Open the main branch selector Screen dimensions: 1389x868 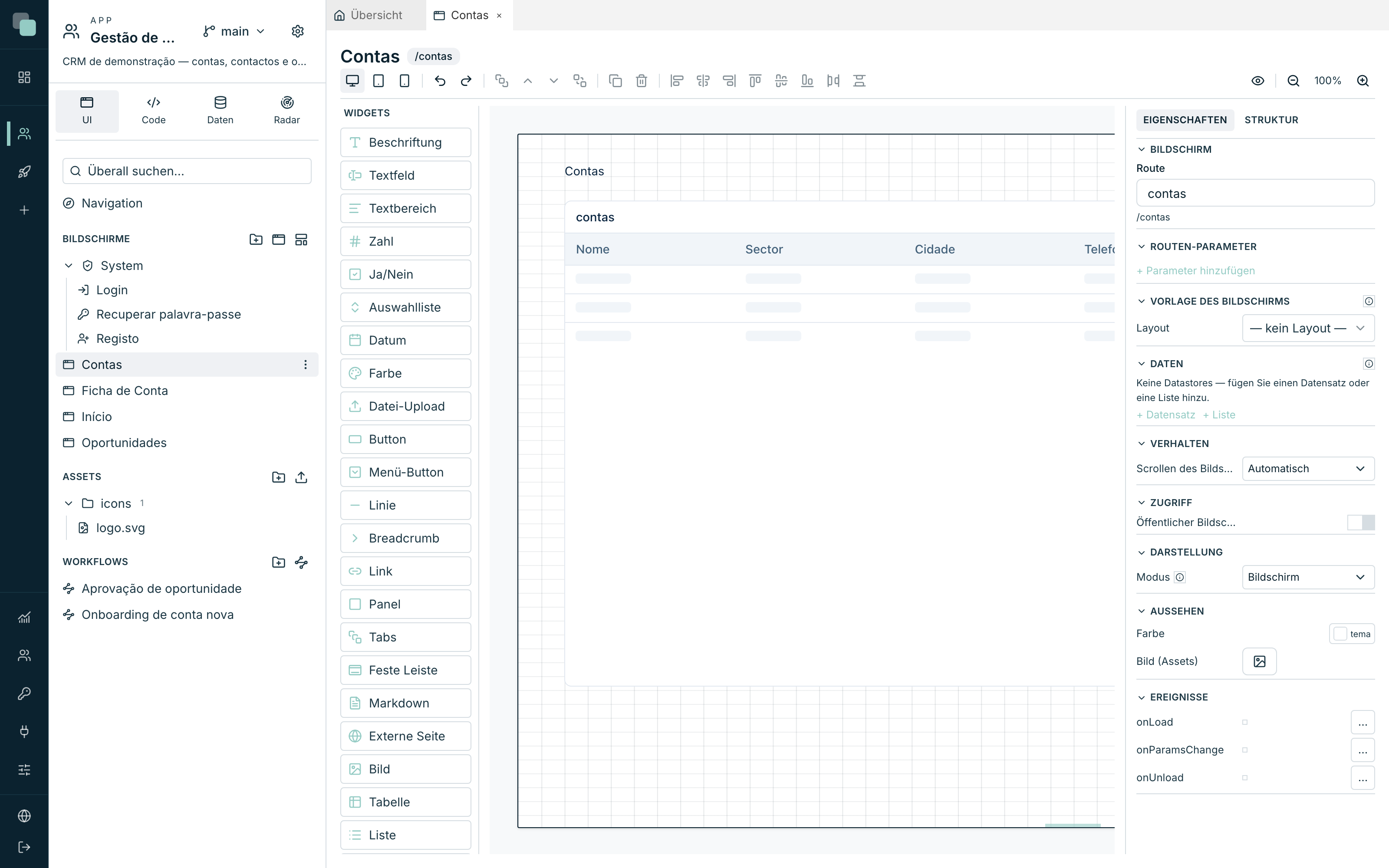click(234, 31)
